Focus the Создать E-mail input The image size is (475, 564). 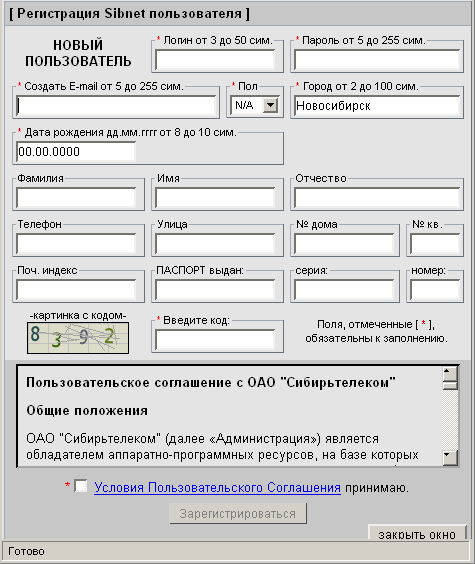coord(116,105)
